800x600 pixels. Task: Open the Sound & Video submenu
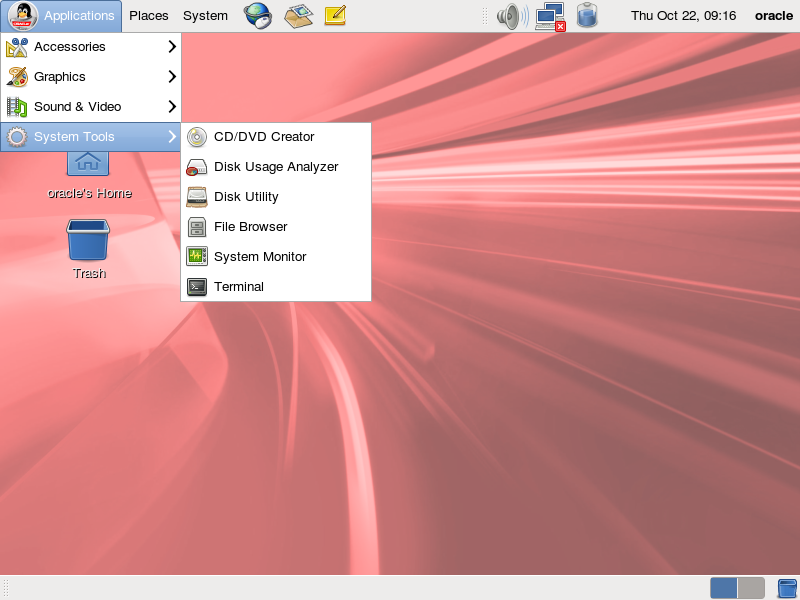(x=91, y=107)
